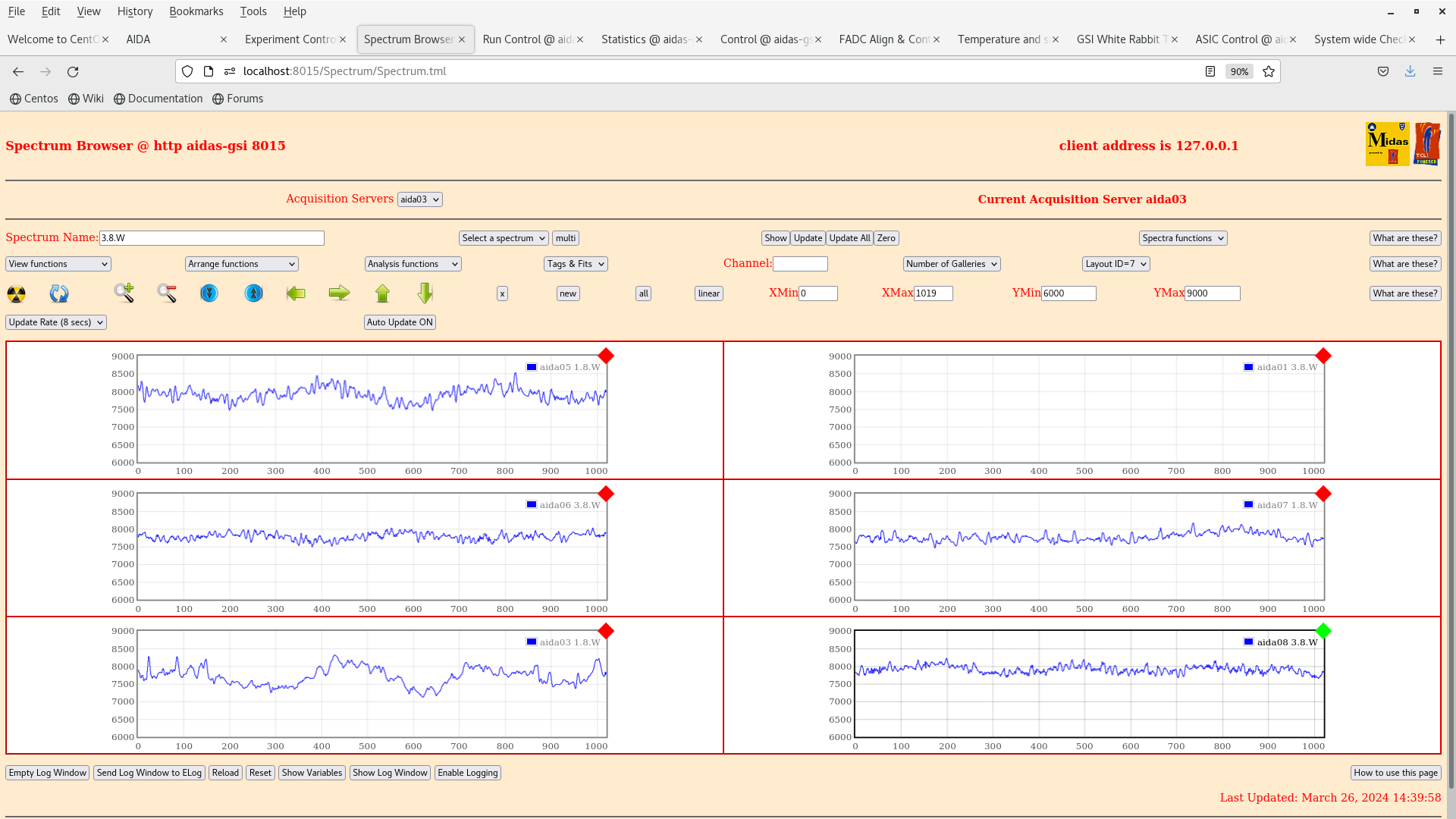Click the red diamond on aida06 3.8.W plot
The image size is (1456, 819).
pyautogui.click(x=606, y=494)
